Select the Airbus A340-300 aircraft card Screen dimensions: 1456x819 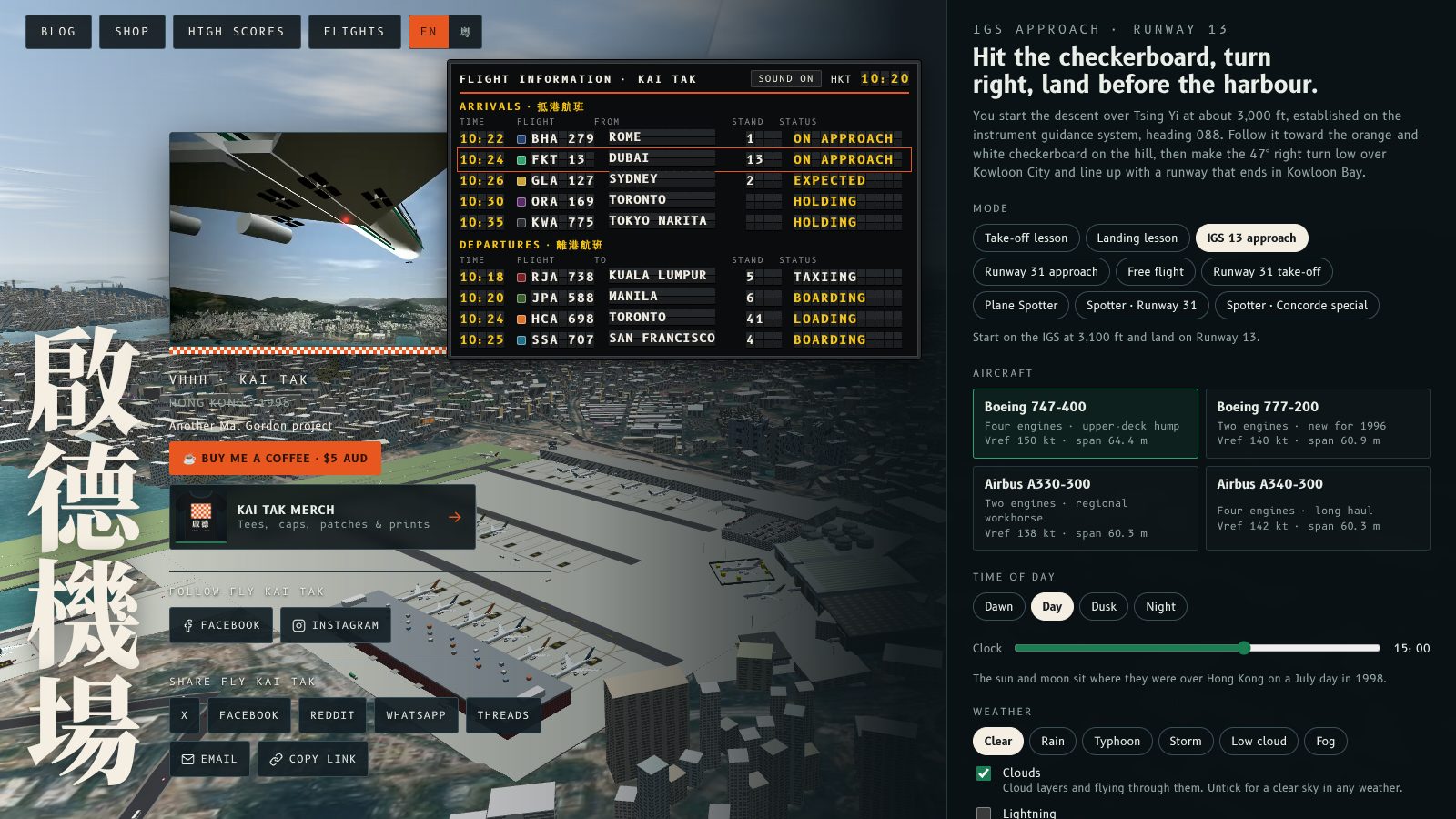[1318, 508]
